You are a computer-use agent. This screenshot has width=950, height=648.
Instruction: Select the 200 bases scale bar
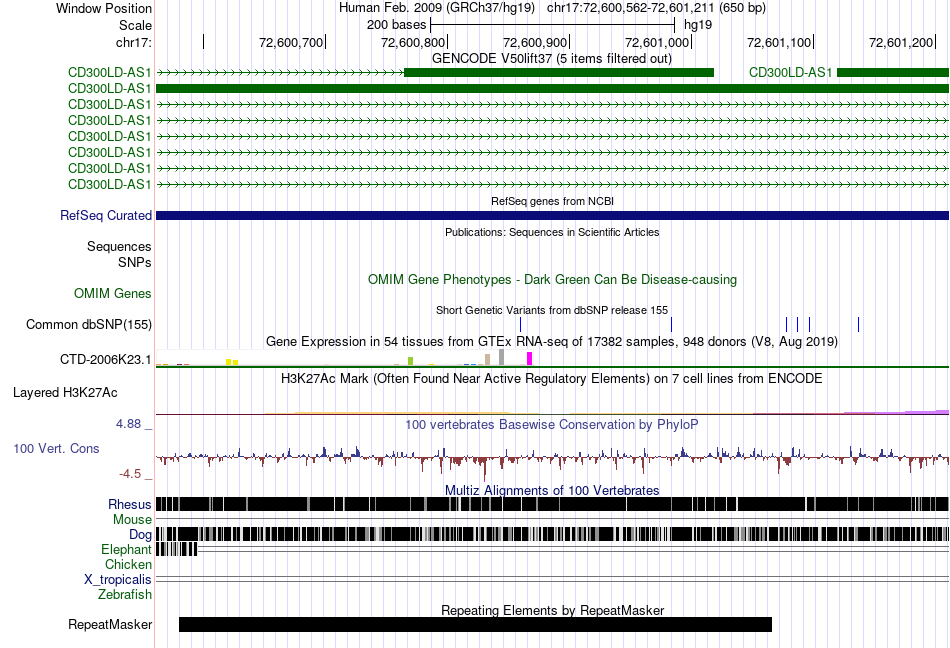coord(552,25)
